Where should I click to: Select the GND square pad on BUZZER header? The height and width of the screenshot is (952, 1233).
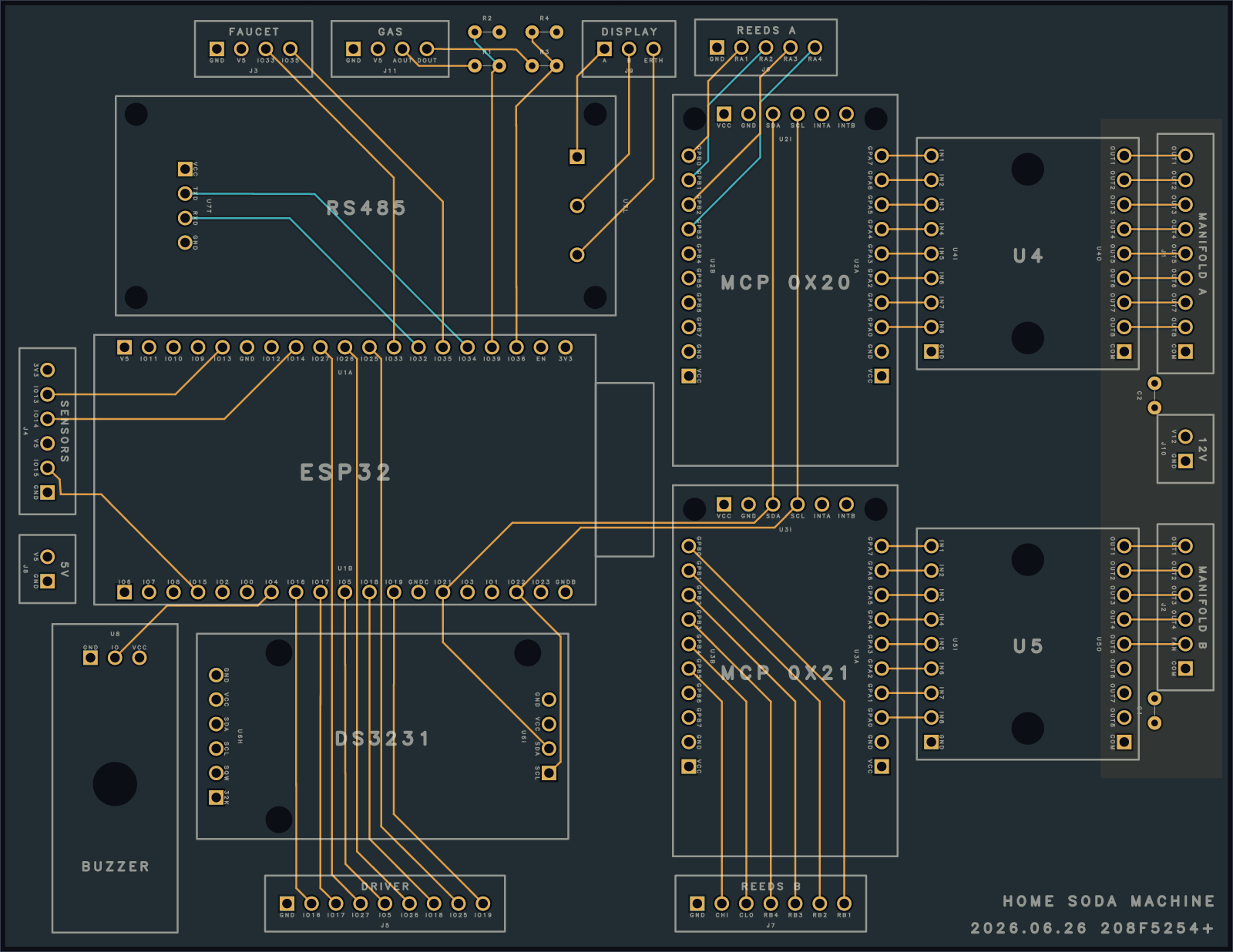[90, 658]
